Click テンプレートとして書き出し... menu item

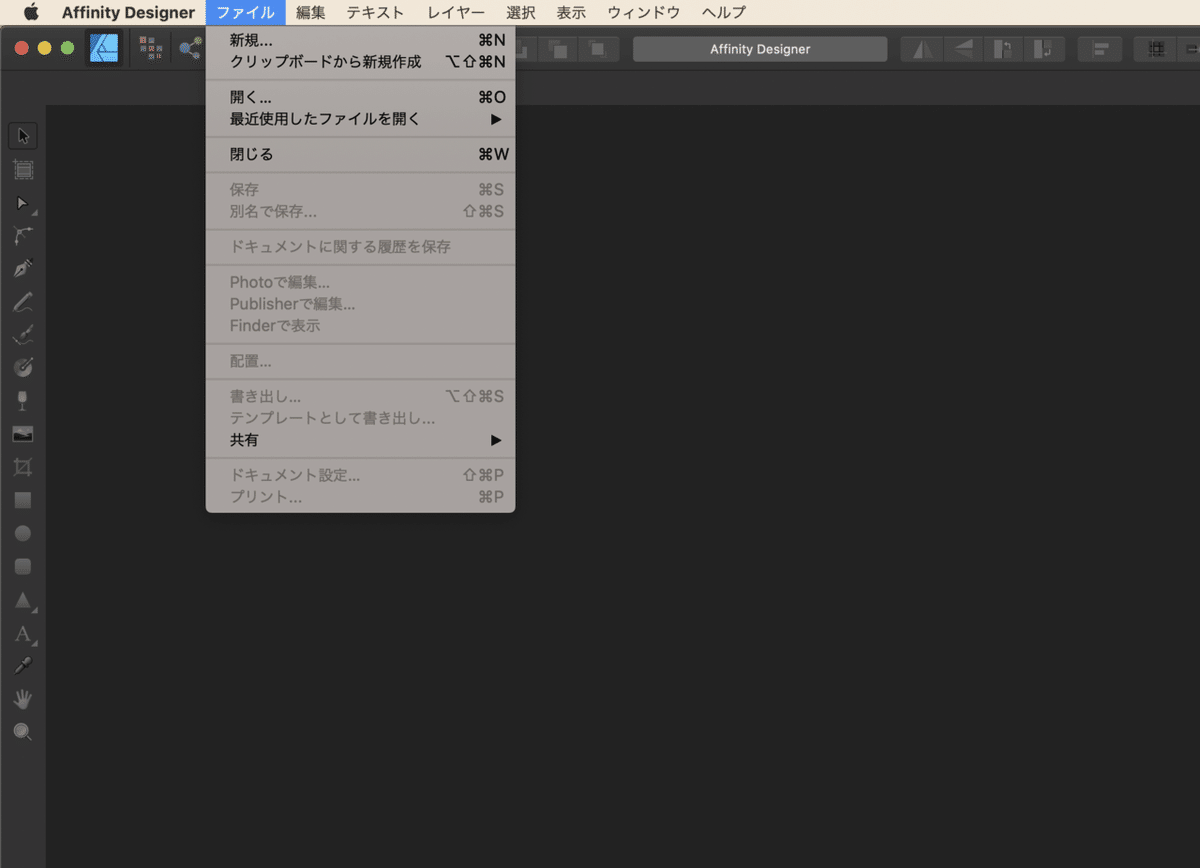click(x=361, y=418)
